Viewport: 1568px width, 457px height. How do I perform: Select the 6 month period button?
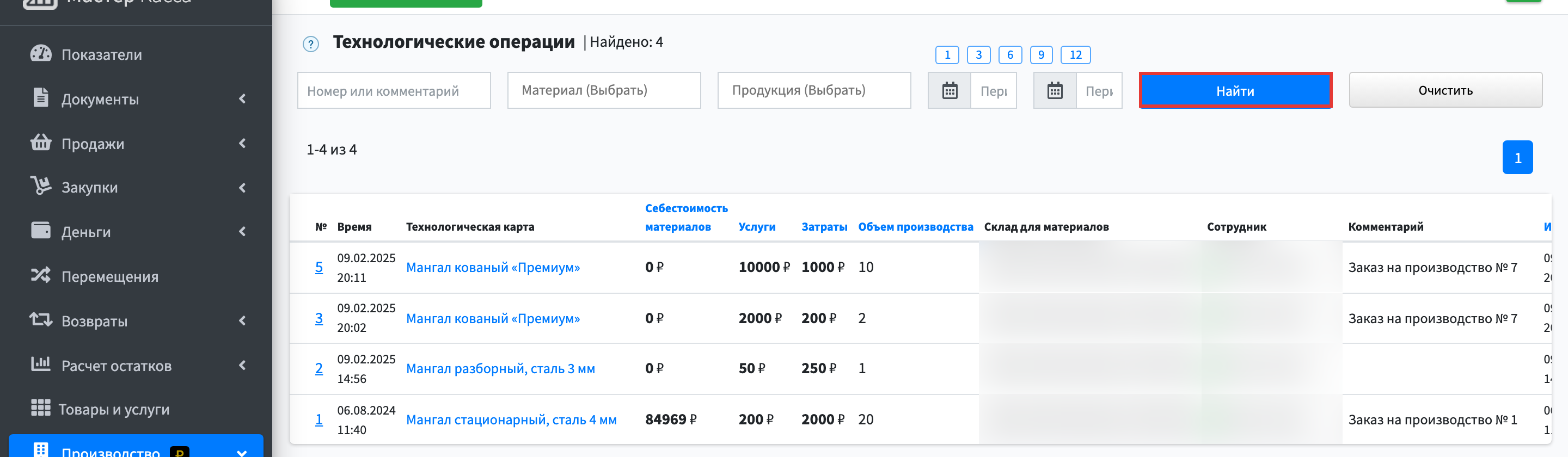tap(1010, 55)
